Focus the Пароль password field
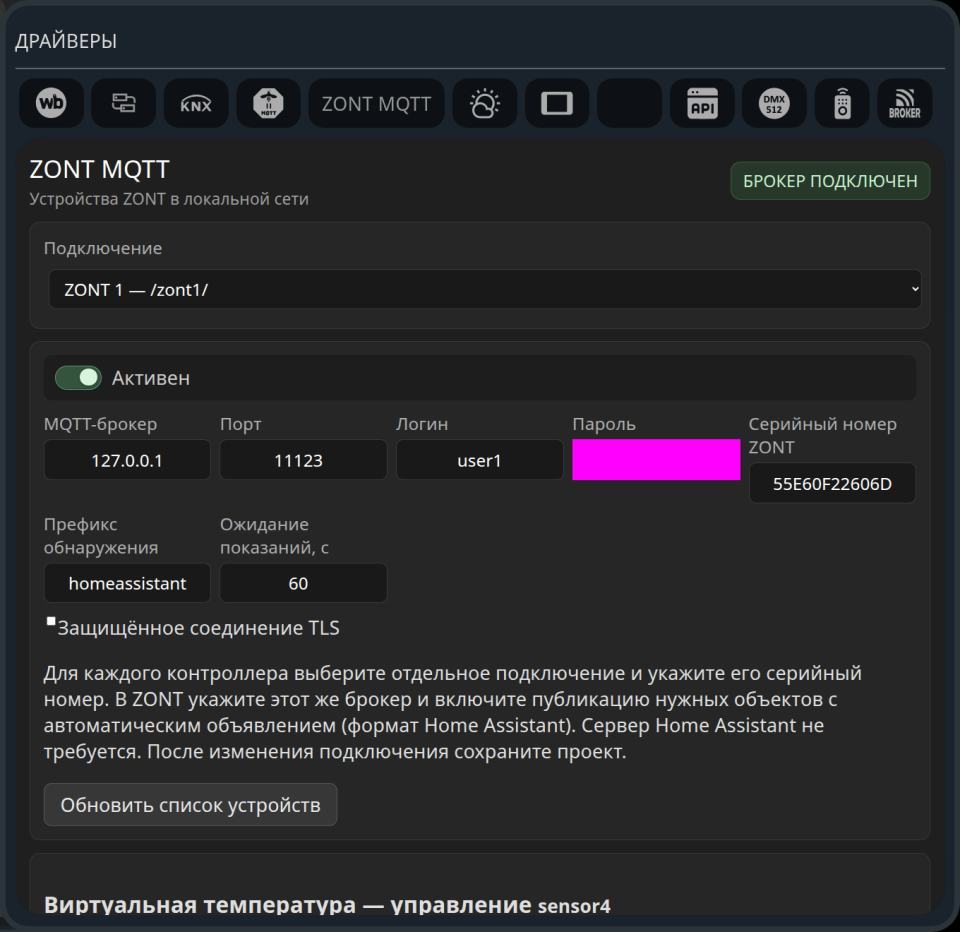960x932 pixels. coord(656,460)
